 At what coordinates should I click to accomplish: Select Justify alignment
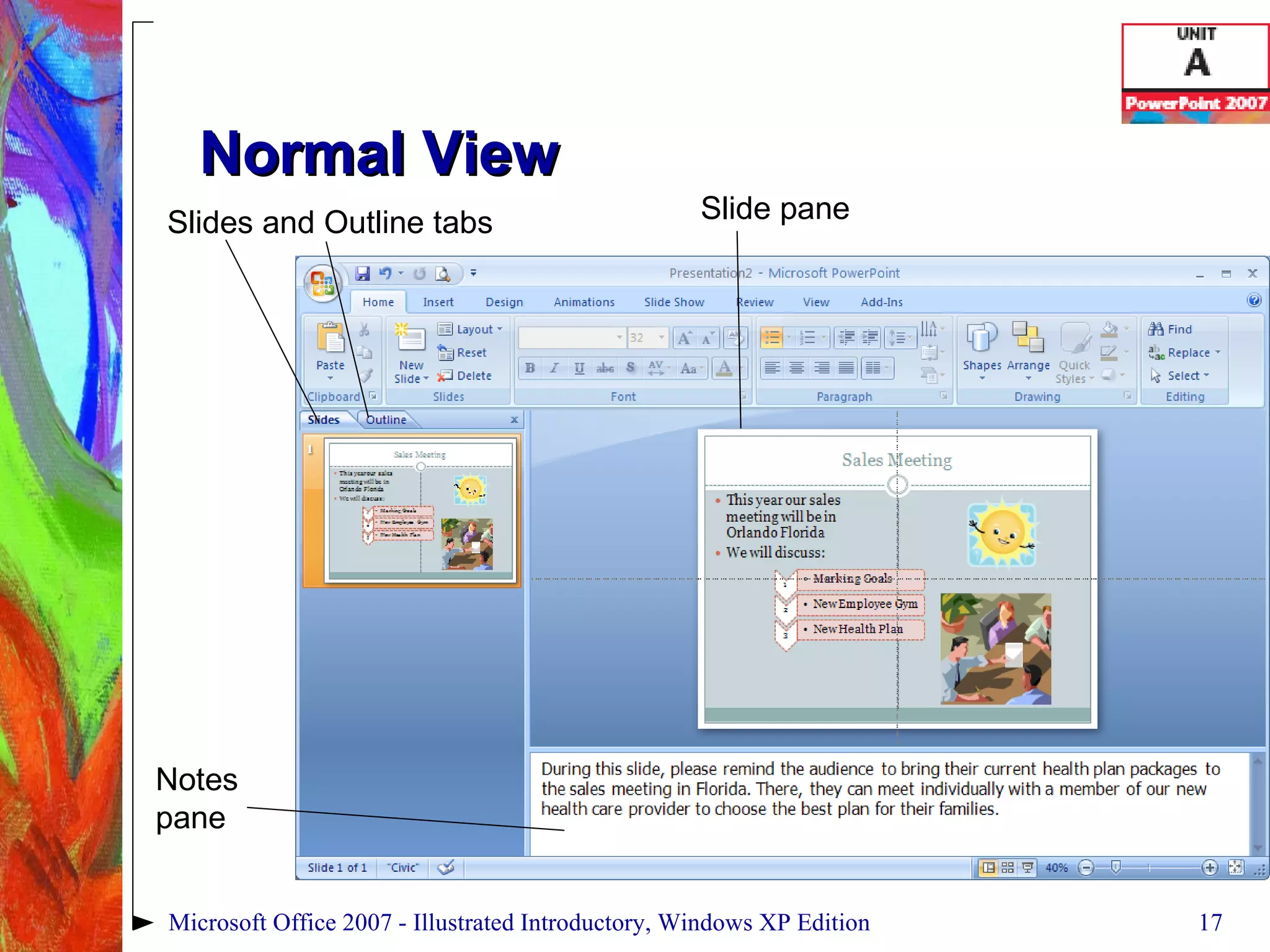coord(846,368)
